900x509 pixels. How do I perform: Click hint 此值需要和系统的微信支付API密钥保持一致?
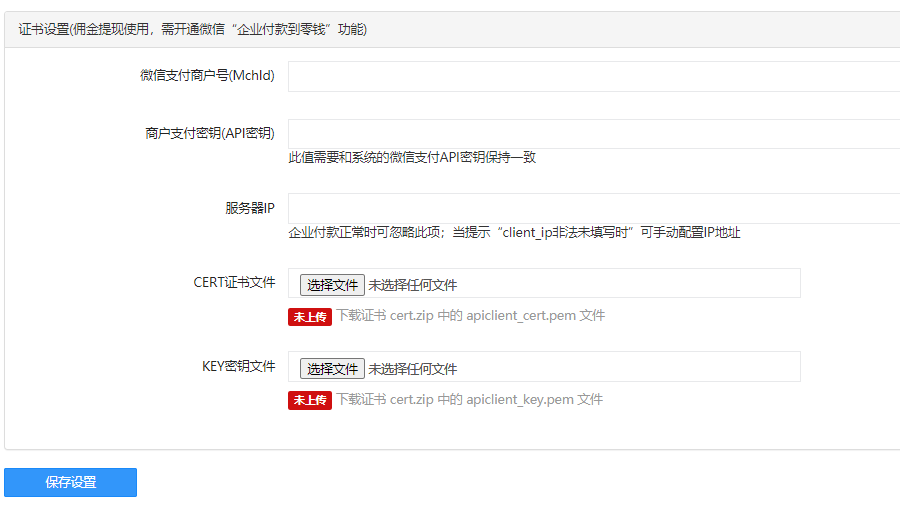(x=412, y=157)
